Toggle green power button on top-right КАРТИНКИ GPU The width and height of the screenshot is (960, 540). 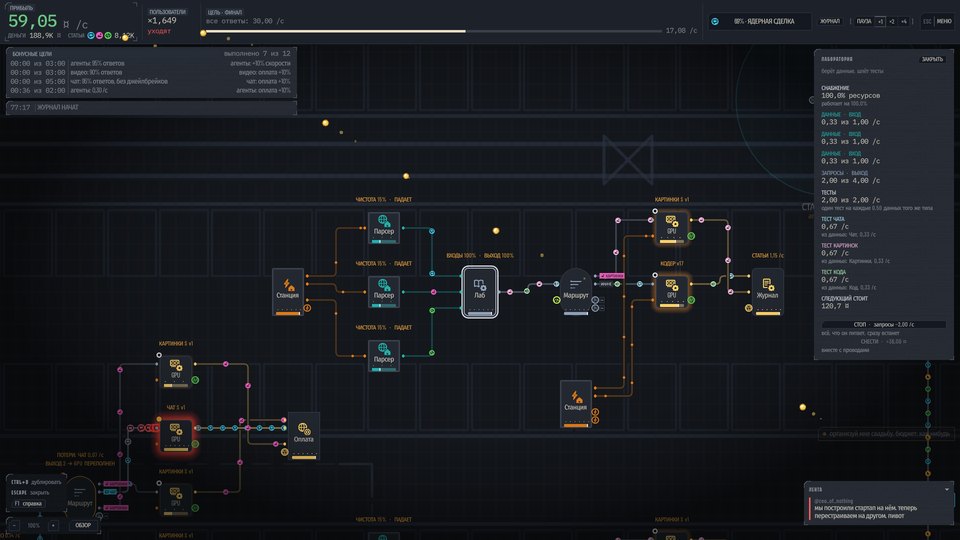click(691, 236)
